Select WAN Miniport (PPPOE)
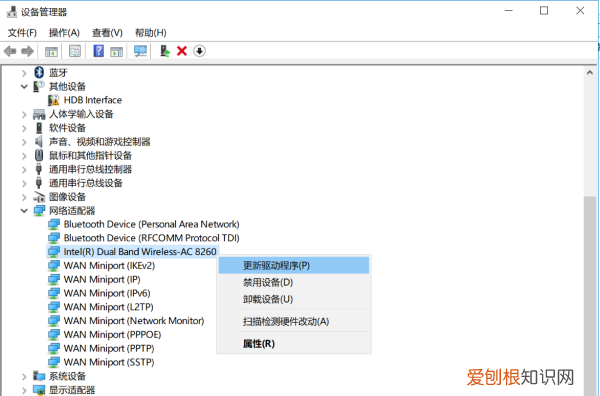Image resolution: width=600 pixels, height=396 pixels. (x=112, y=334)
